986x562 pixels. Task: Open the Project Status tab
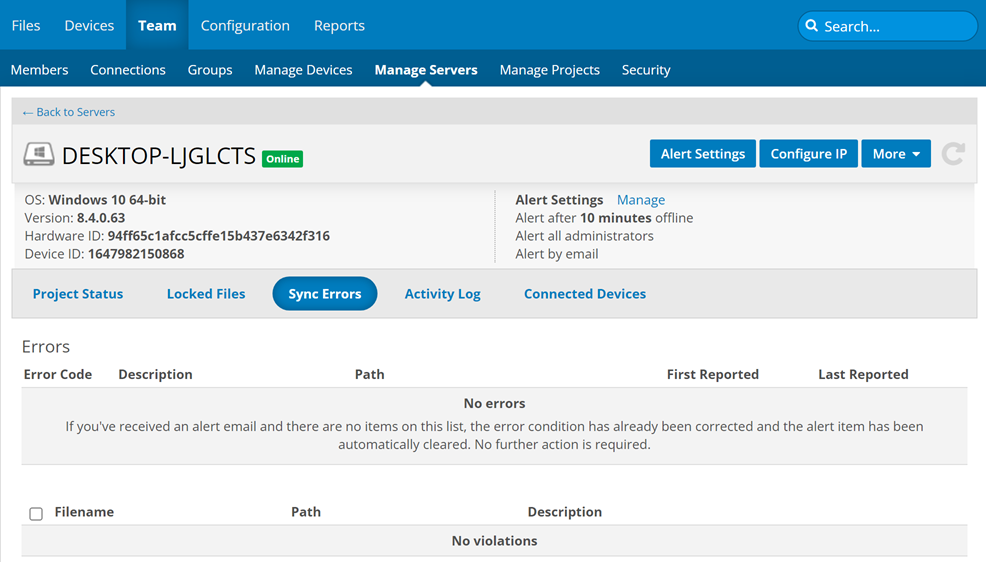tap(78, 294)
